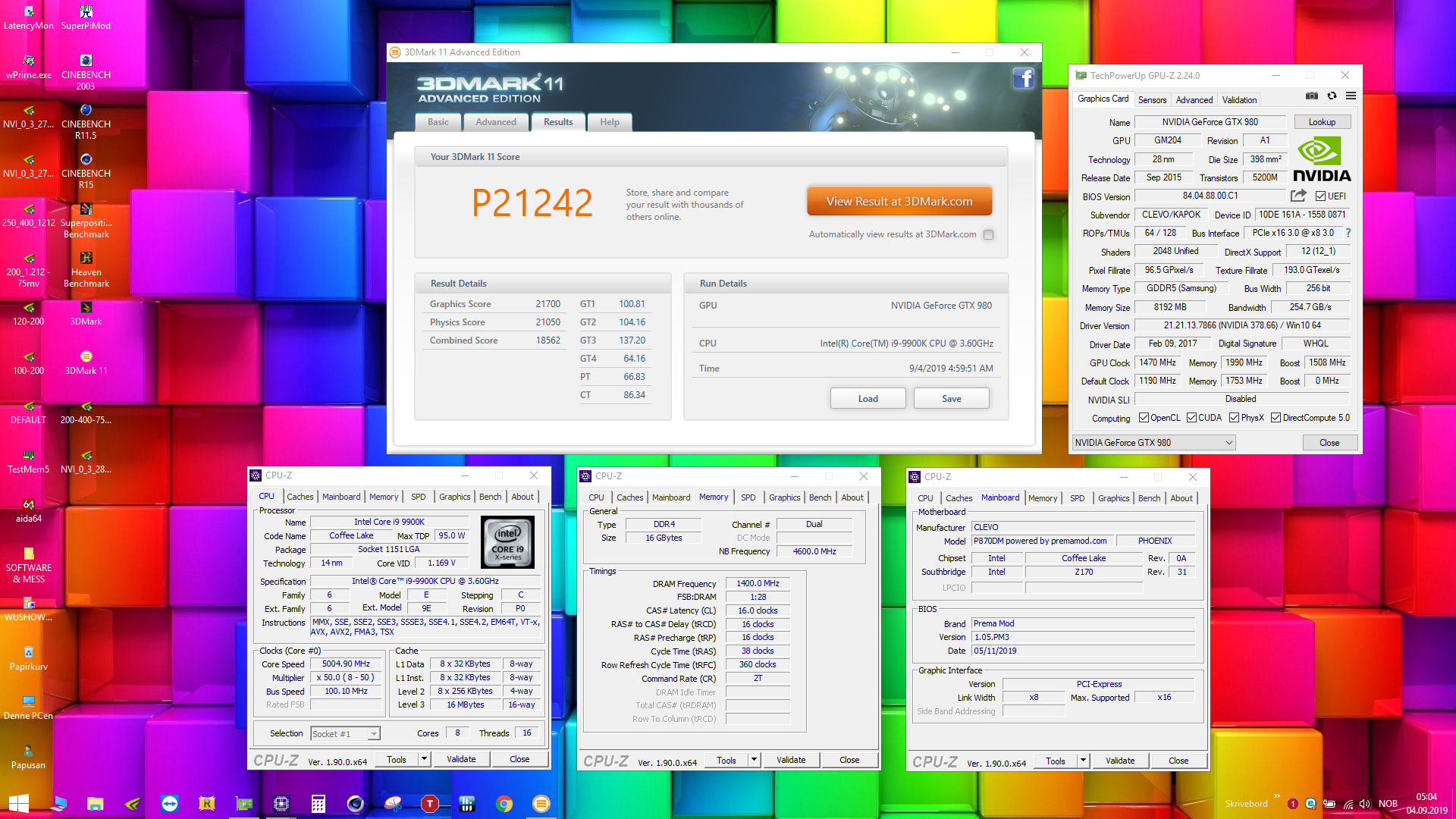Switch to the Basic tab in 3DMark 11
This screenshot has width=1456, height=819.
tap(438, 122)
